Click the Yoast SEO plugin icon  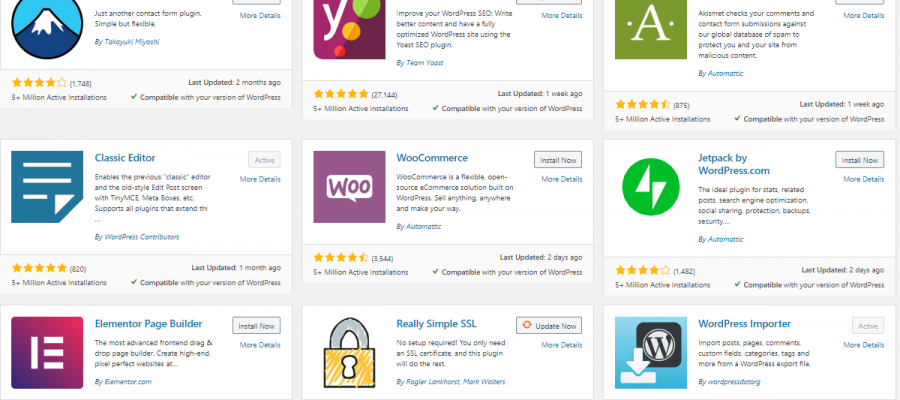349,30
